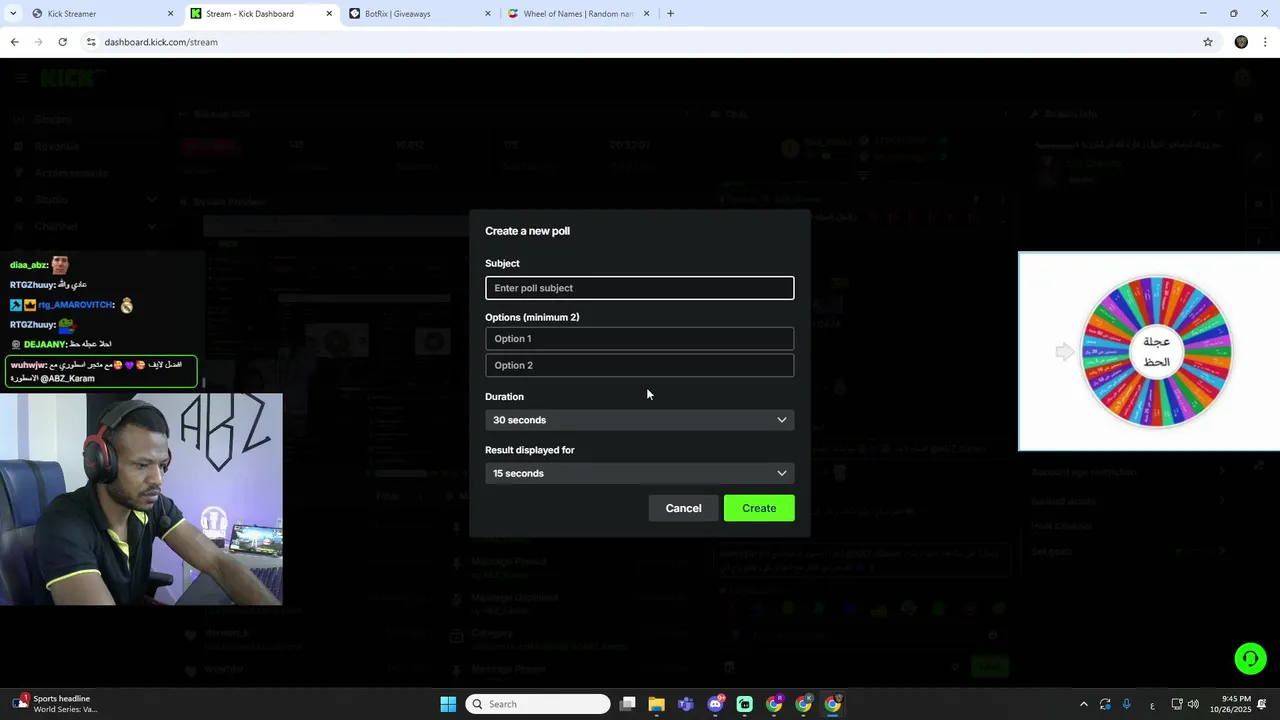1280x720 pixels.
Task: Click the highlighted wuhwjw chat message
Action: (x=101, y=371)
